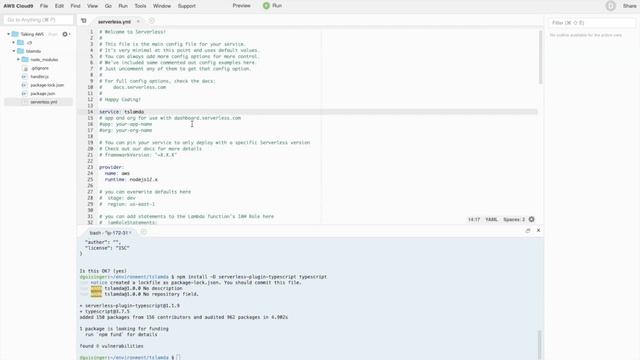Click the terminal prompt at the bottom
This screenshot has width=640, height=360.
point(130,358)
